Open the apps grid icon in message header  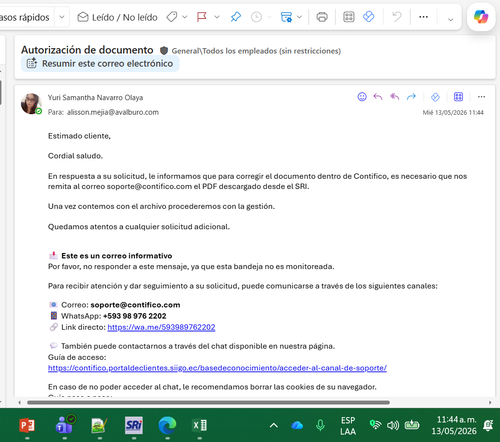[x=458, y=97]
